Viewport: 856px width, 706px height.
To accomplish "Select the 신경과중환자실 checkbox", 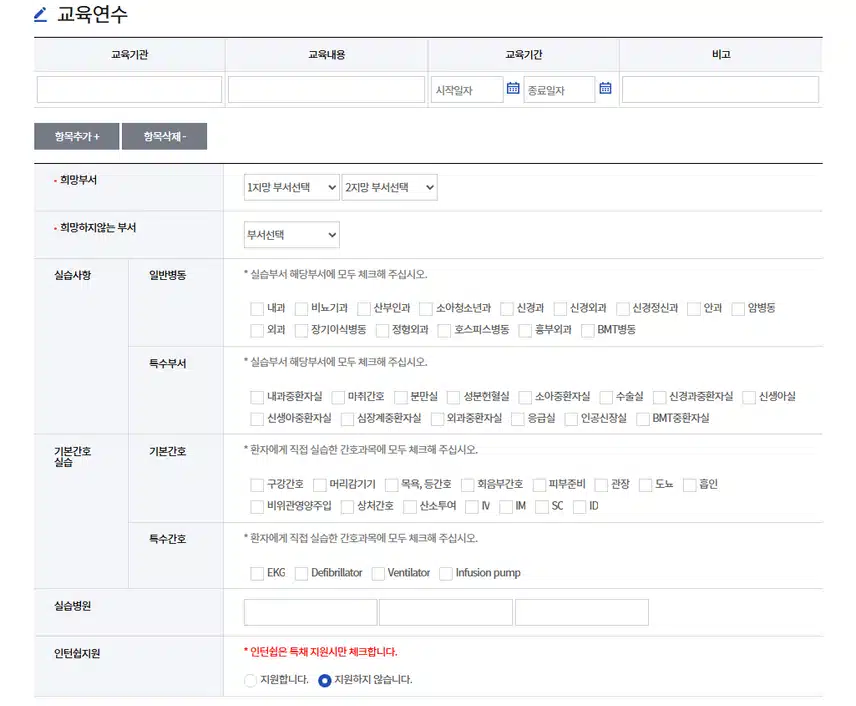I will pyautogui.click(x=659, y=397).
